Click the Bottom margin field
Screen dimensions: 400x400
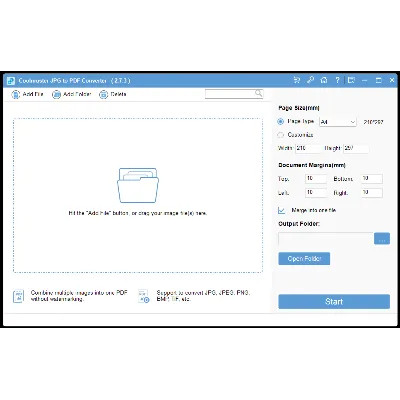[372, 179]
